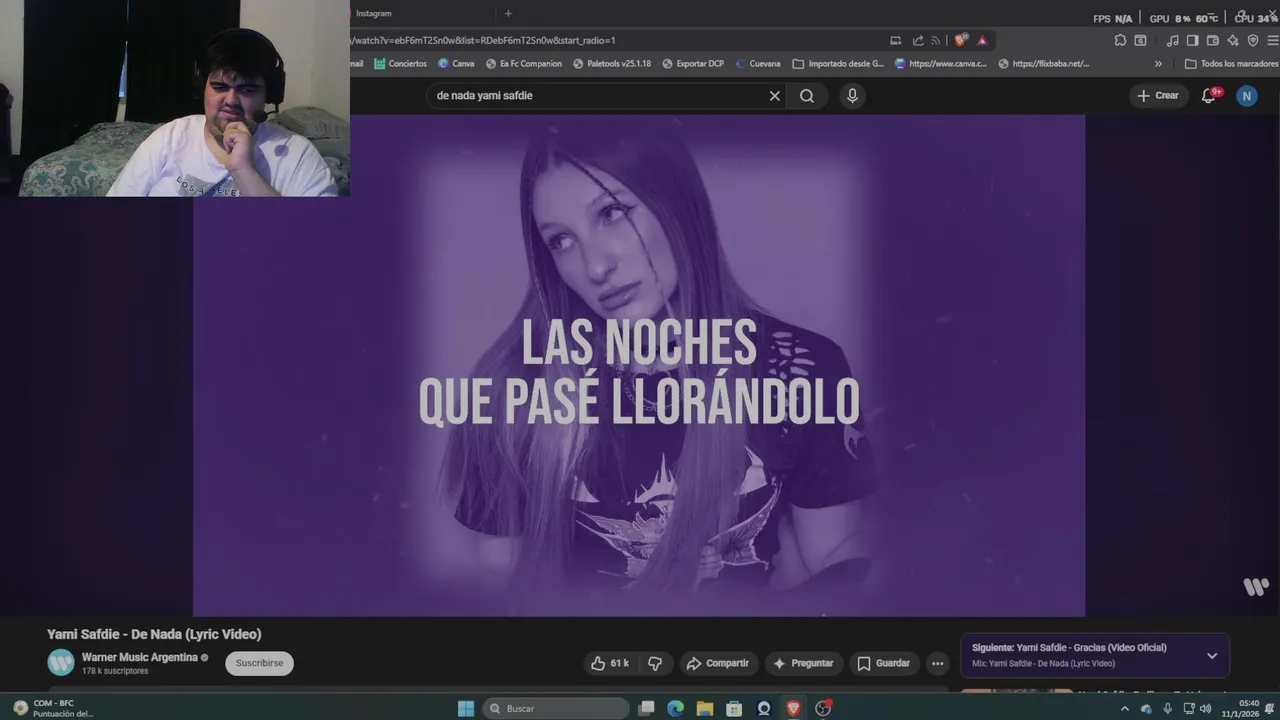Viewport: 1280px width, 720px height.
Task: Open the account avatar menu
Action: [x=1246, y=95]
